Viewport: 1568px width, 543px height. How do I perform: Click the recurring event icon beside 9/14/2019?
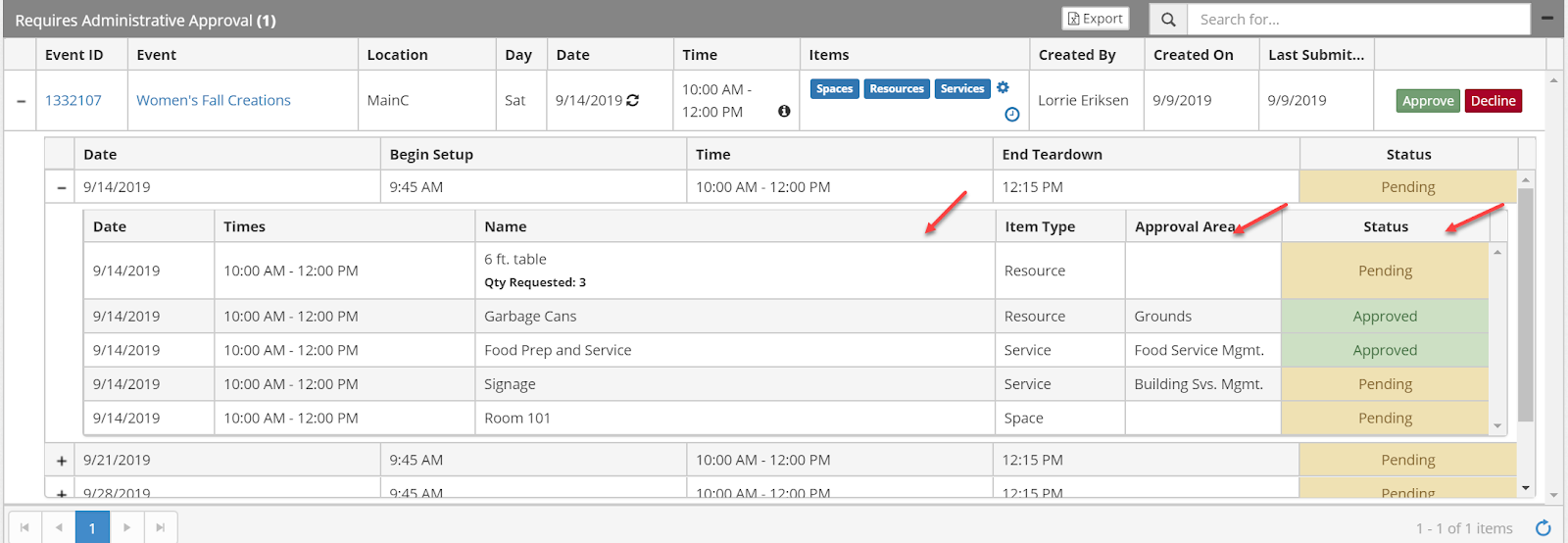[x=633, y=100]
